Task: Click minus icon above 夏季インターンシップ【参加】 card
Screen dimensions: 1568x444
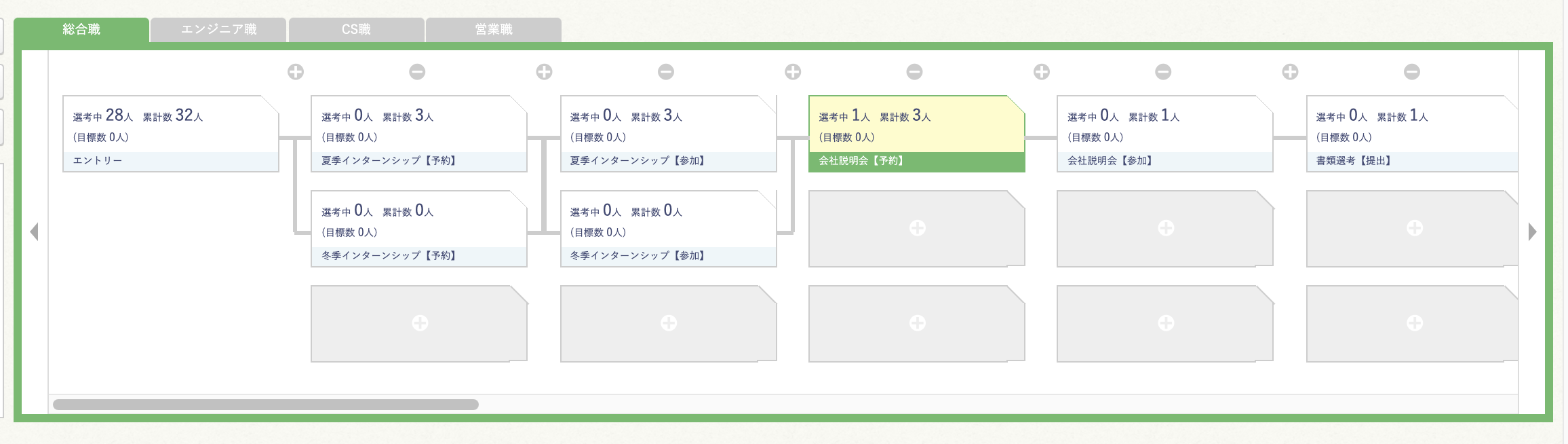Action: [666, 71]
